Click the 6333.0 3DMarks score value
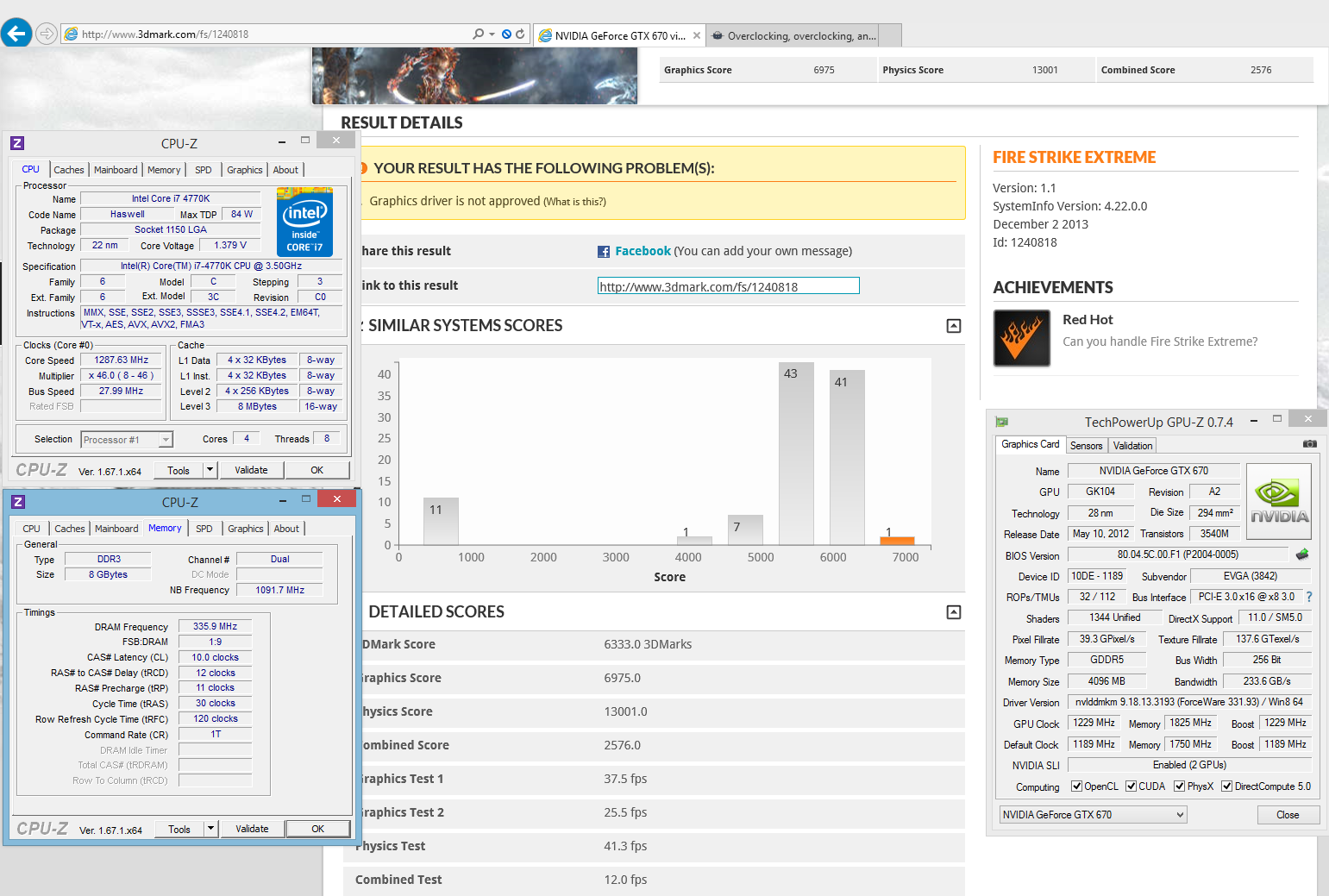 click(648, 644)
